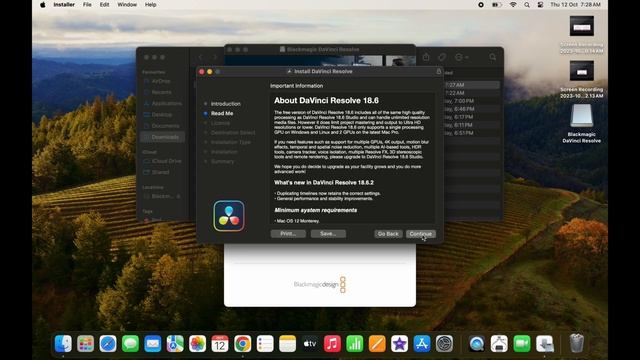Screen dimensions: 640x360
Task: Select Downloads in Finder sidebar
Action: coord(162,137)
